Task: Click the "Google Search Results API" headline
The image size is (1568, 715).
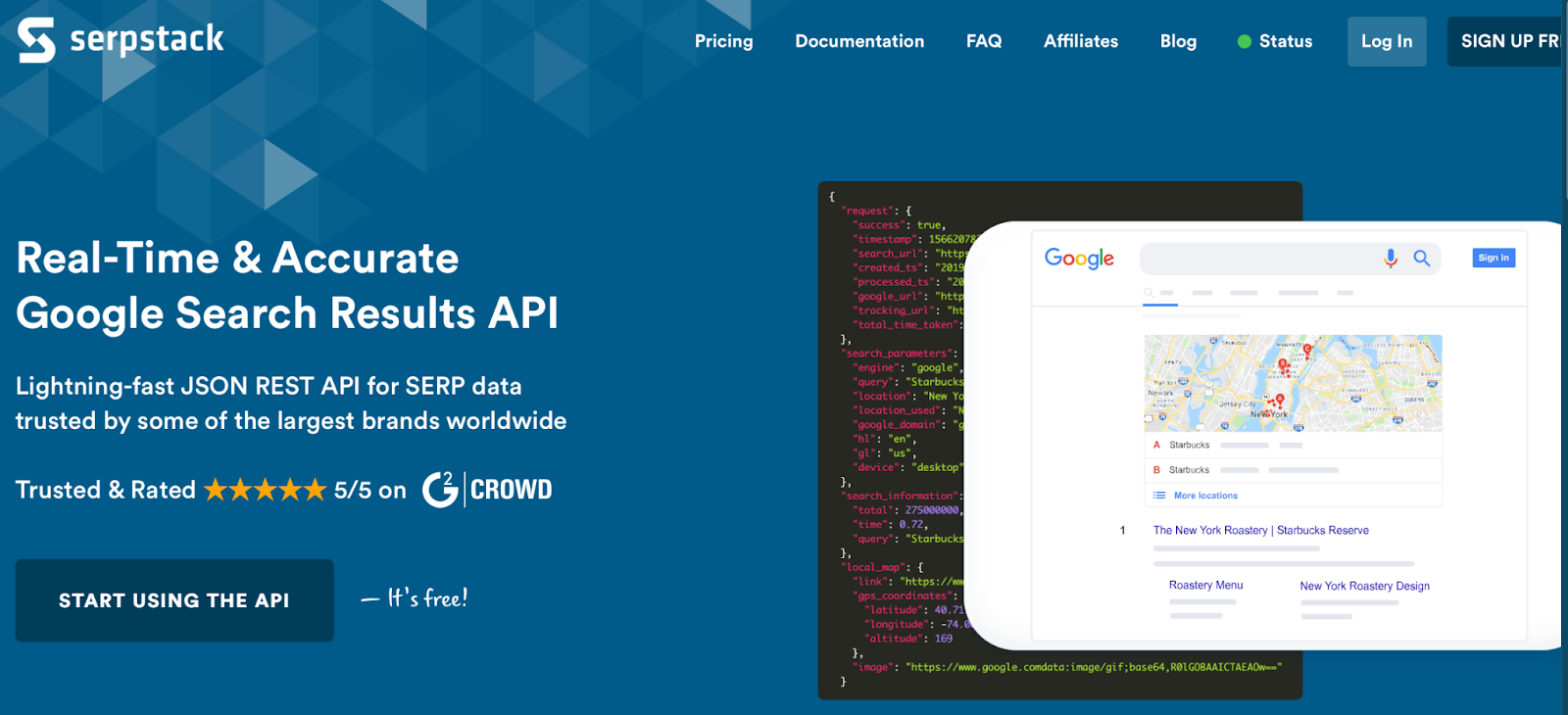Action: pos(287,313)
